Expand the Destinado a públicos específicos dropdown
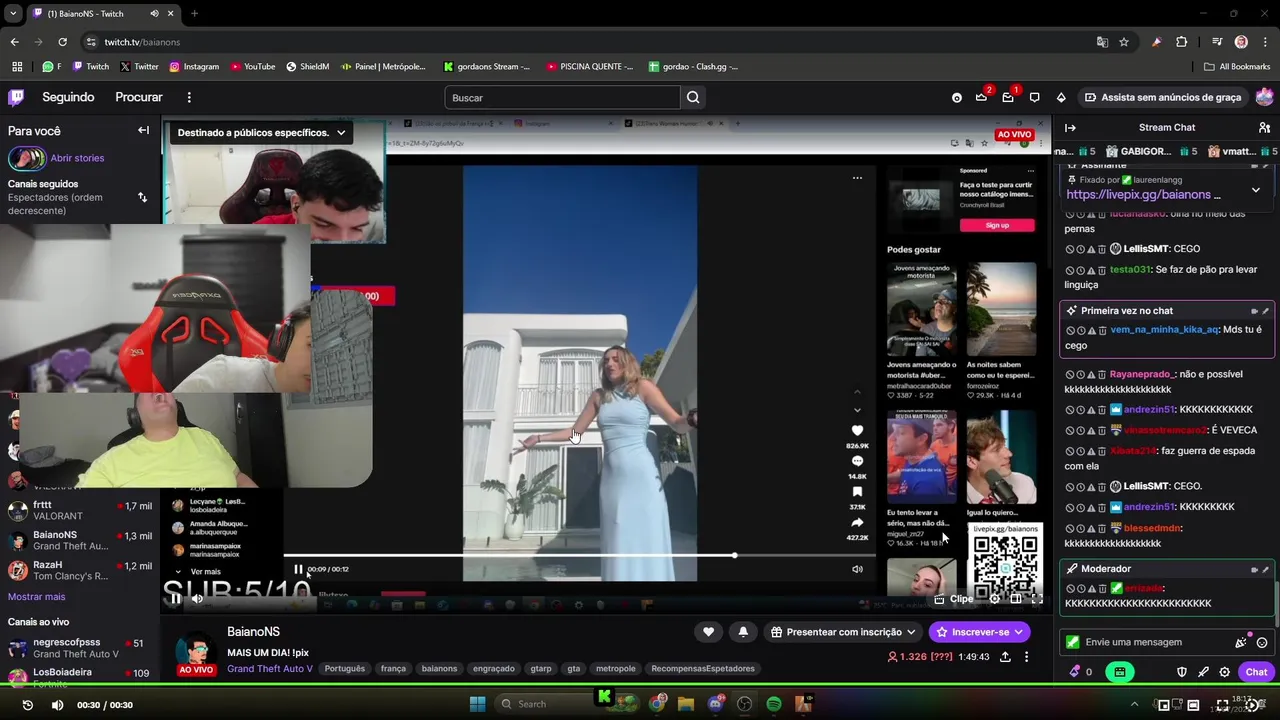 pyautogui.click(x=341, y=132)
